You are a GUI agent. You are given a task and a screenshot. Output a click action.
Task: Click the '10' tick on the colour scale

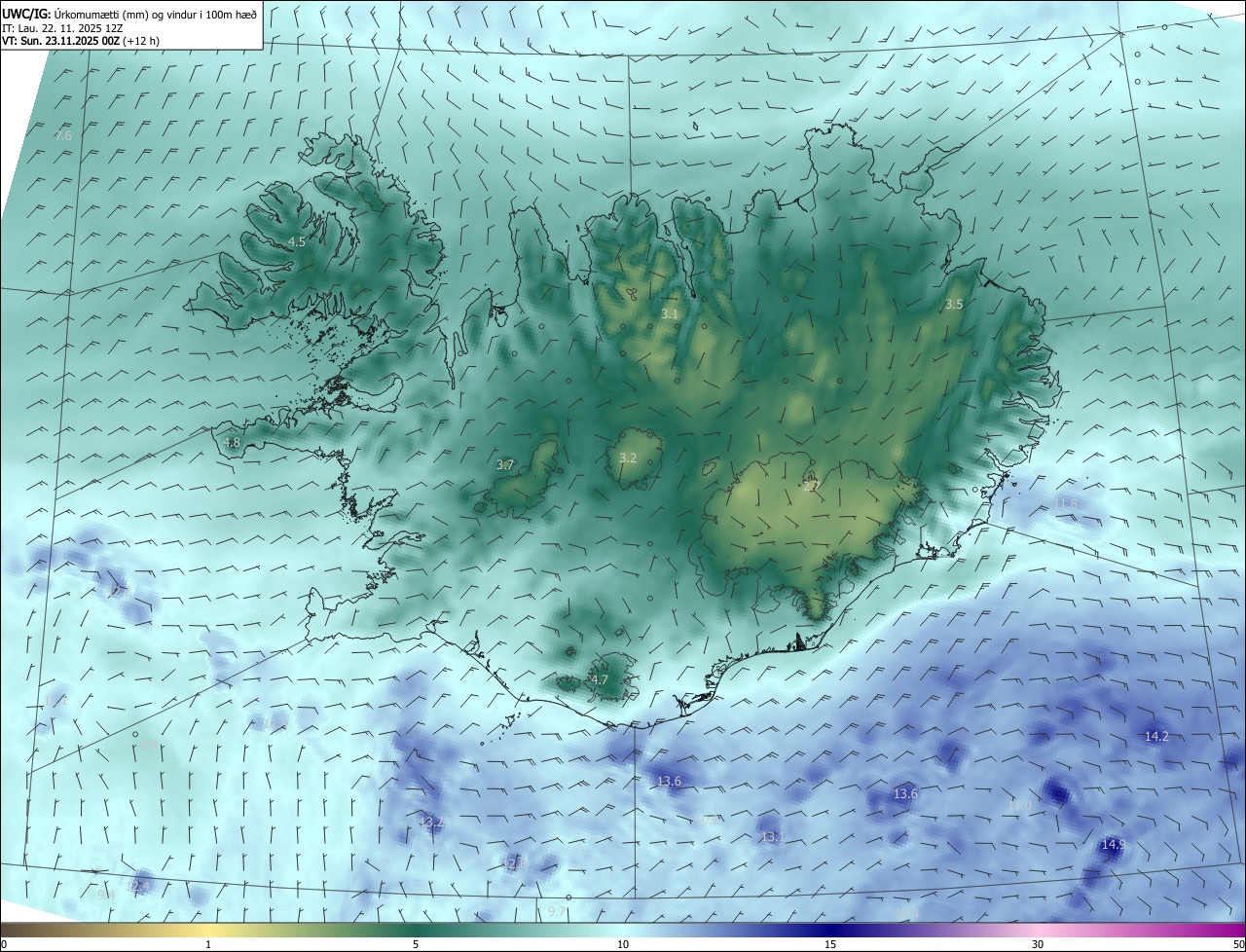point(623,944)
